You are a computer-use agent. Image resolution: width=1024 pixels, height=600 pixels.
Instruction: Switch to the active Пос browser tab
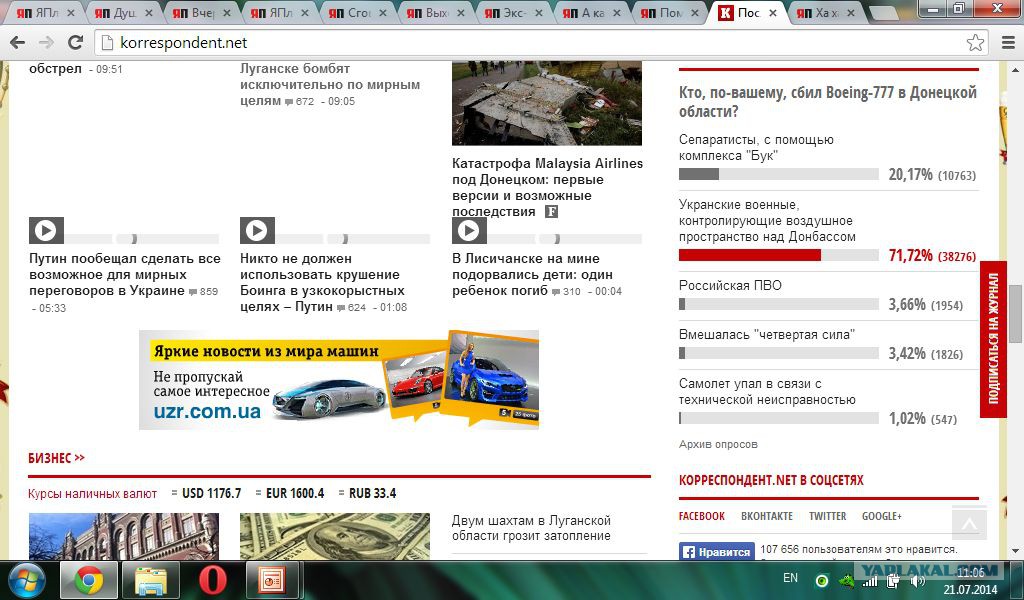click(x=746, y=12)
